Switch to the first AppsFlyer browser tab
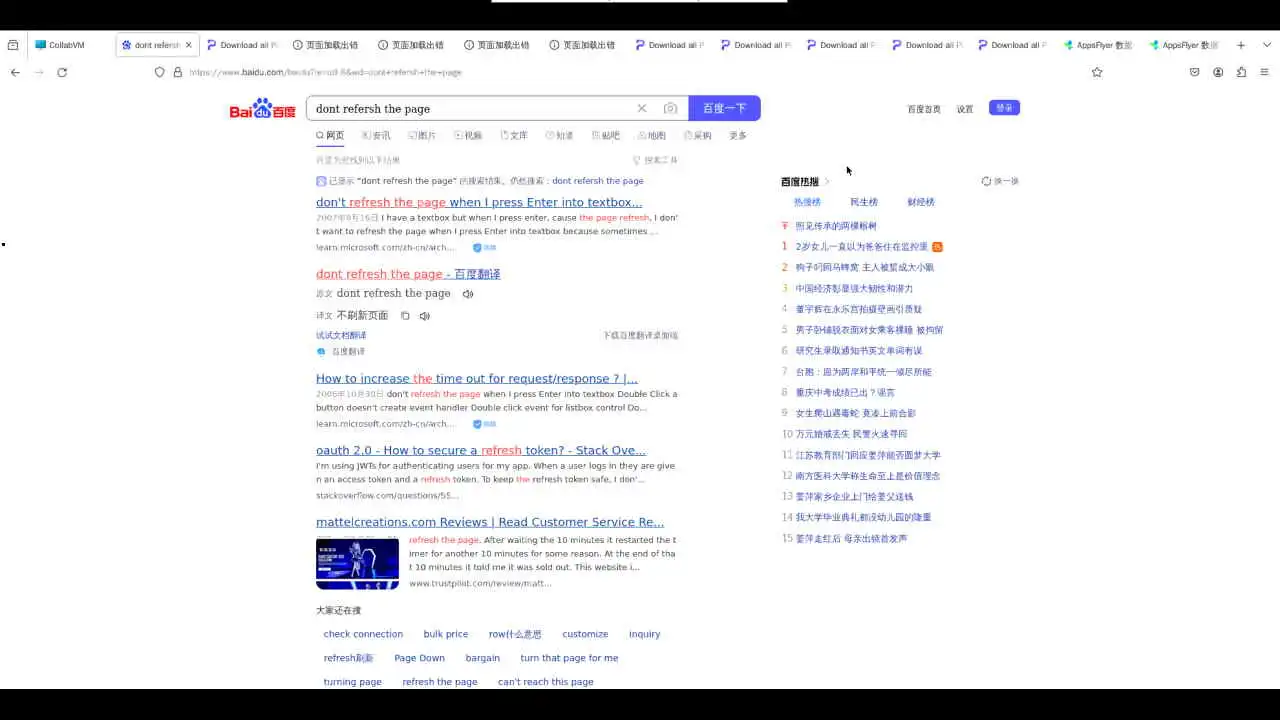The image size is (1280, 720). click(1099, 45)
